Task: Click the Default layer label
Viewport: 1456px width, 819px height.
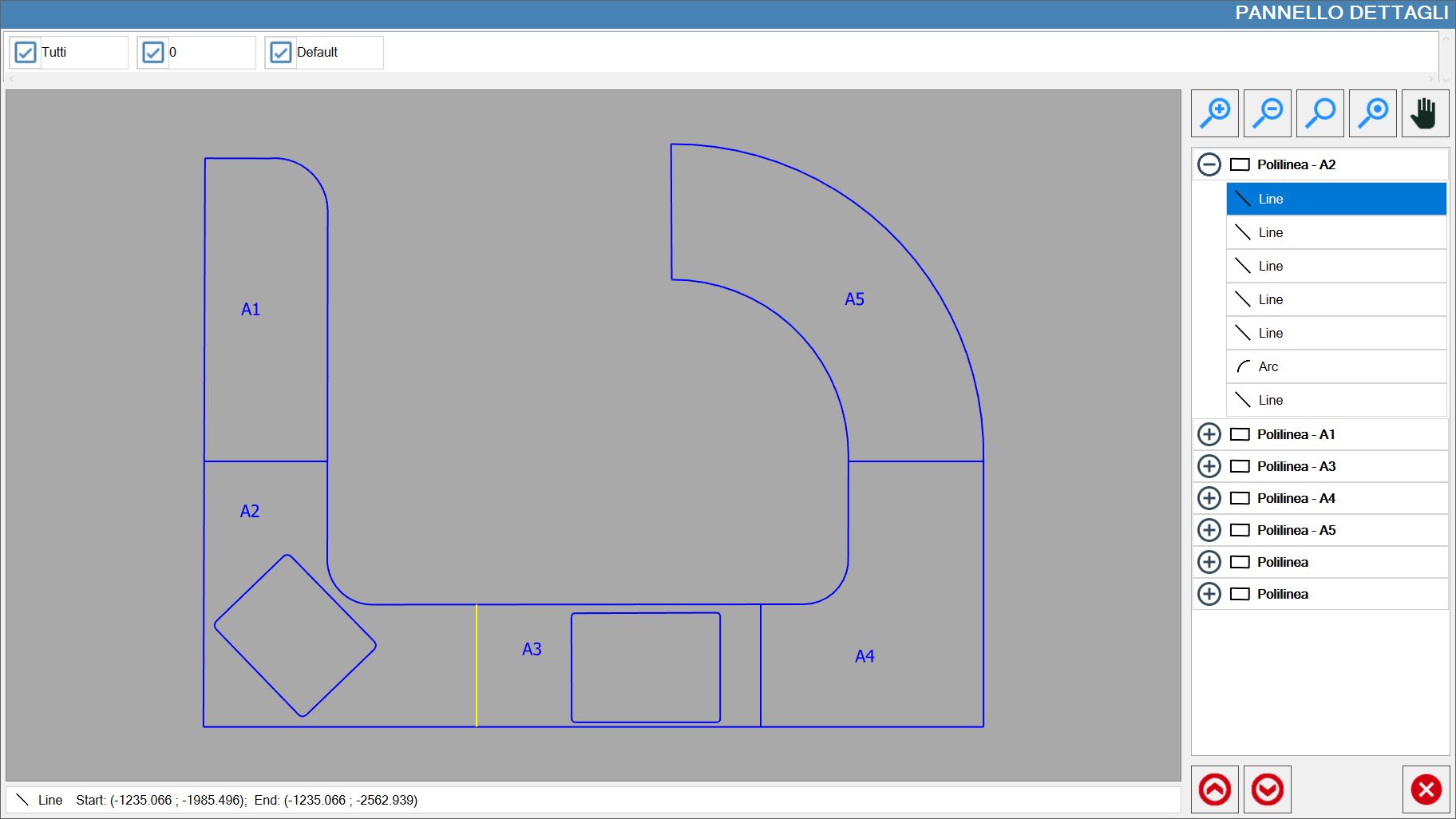Action: coord(317,52)
